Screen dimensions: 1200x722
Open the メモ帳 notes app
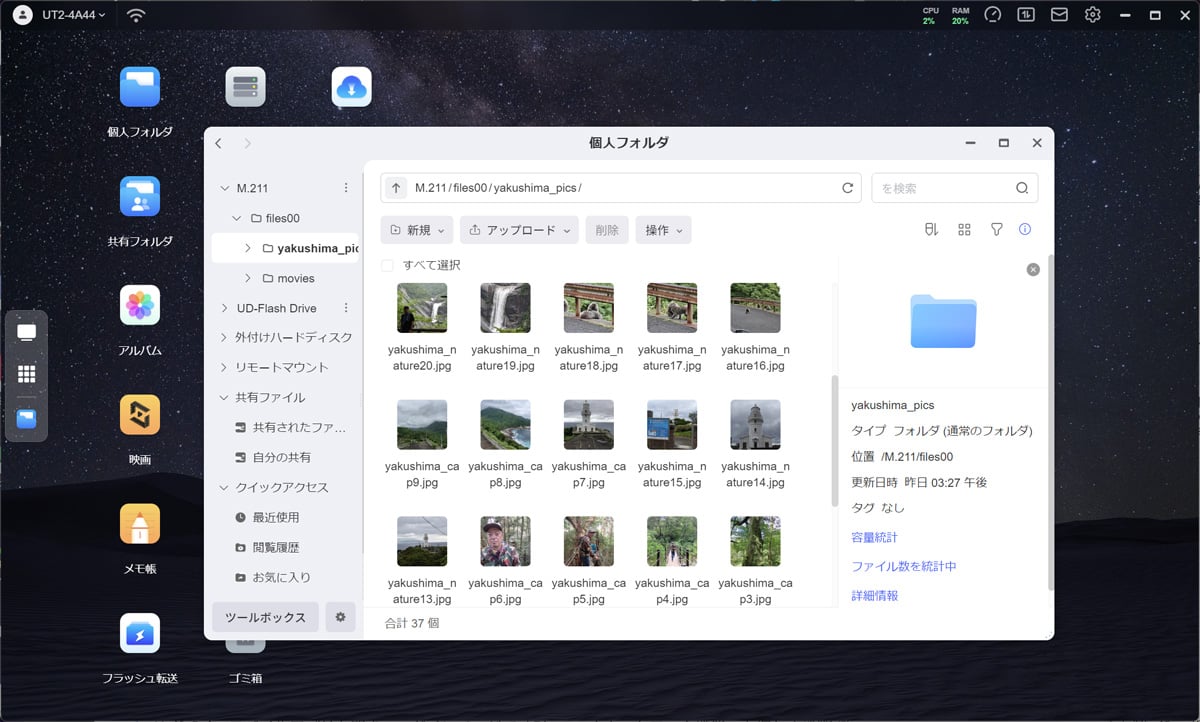pyautogui.click(x=140, y=524)
